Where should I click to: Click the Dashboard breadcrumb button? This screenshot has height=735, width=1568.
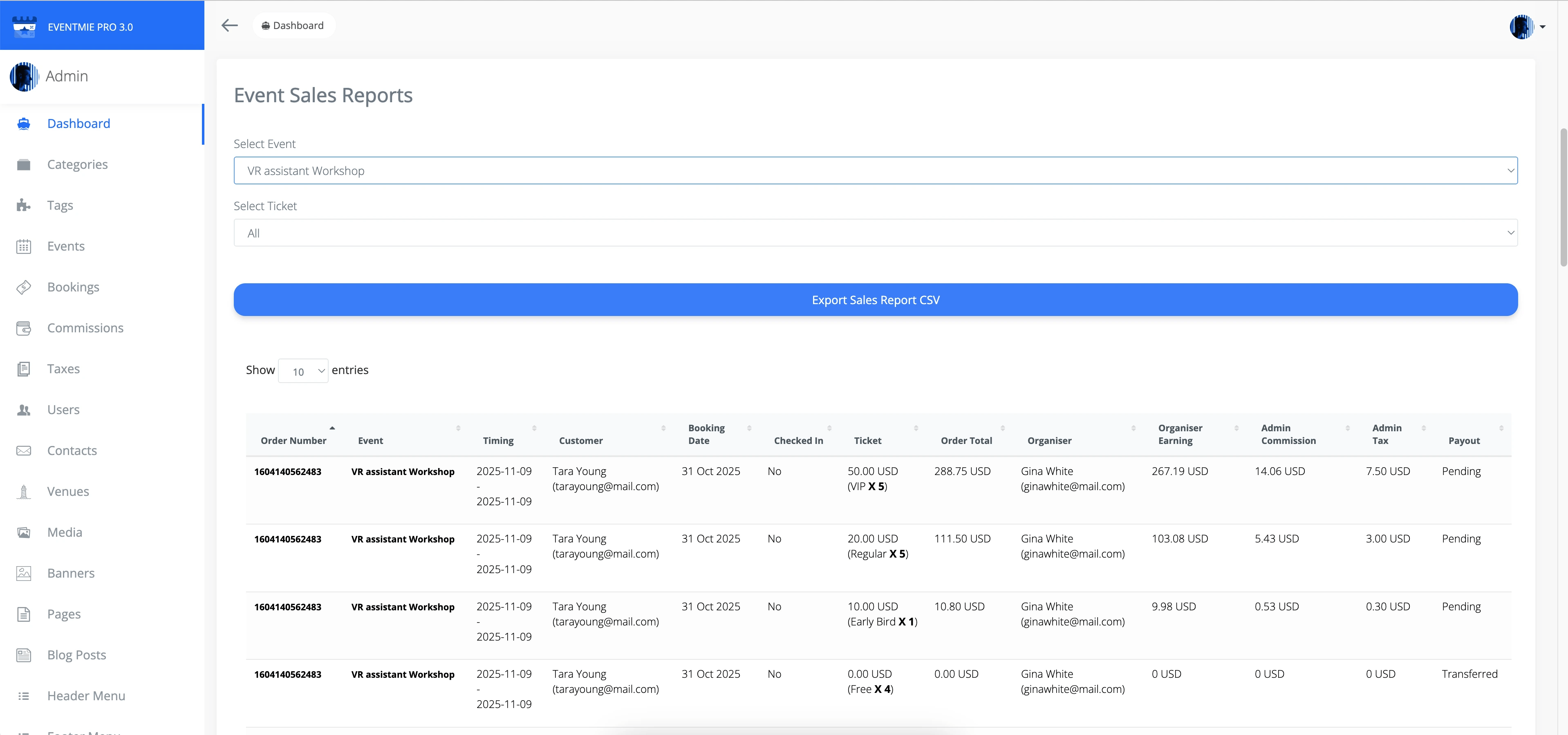pos(293,26)
